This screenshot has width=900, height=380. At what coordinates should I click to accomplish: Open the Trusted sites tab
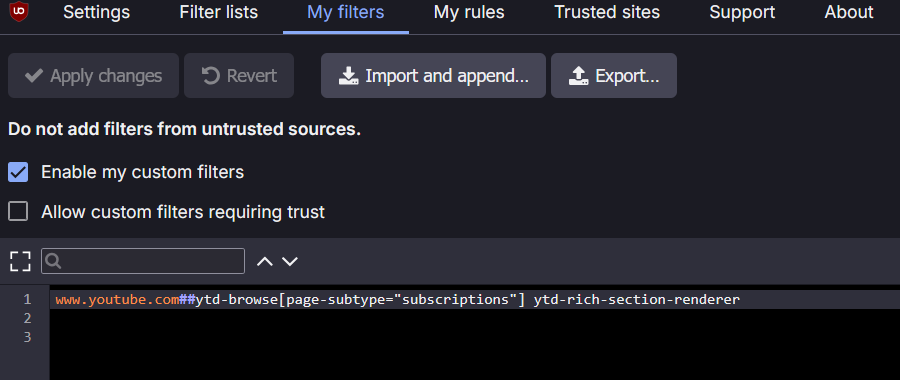607,12
